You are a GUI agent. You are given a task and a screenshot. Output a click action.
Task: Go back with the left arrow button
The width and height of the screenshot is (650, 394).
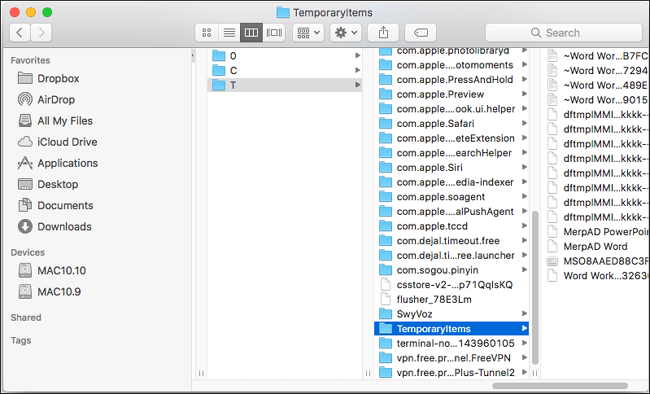pos(19,33)
